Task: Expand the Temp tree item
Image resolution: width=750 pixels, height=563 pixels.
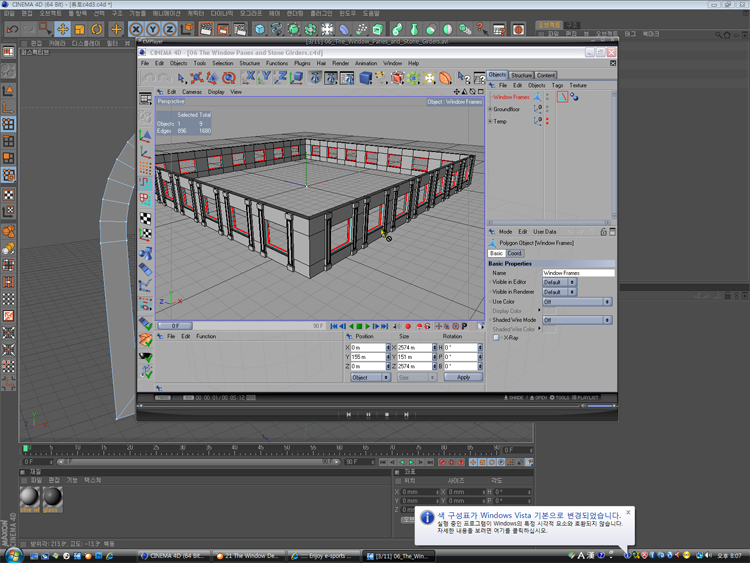Action: point(490,121)
